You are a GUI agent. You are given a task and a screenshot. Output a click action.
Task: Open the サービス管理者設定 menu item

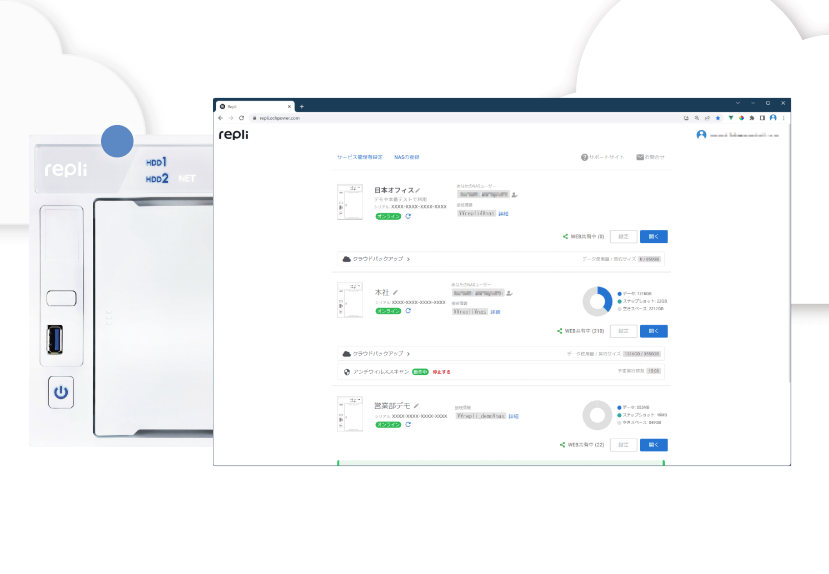[x=360, y=157]
